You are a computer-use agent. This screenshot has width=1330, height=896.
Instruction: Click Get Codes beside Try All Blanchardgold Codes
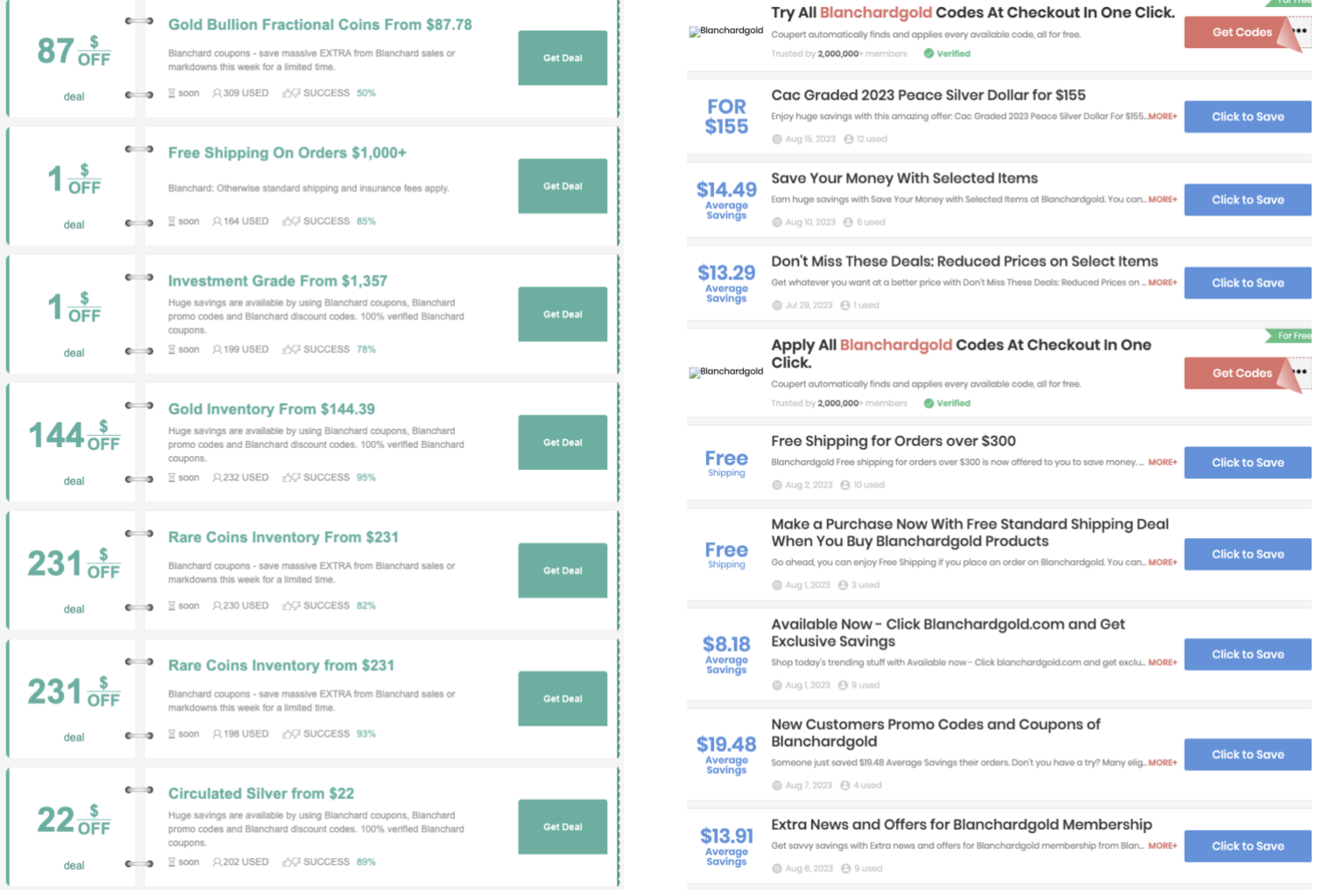point(1242,32)
